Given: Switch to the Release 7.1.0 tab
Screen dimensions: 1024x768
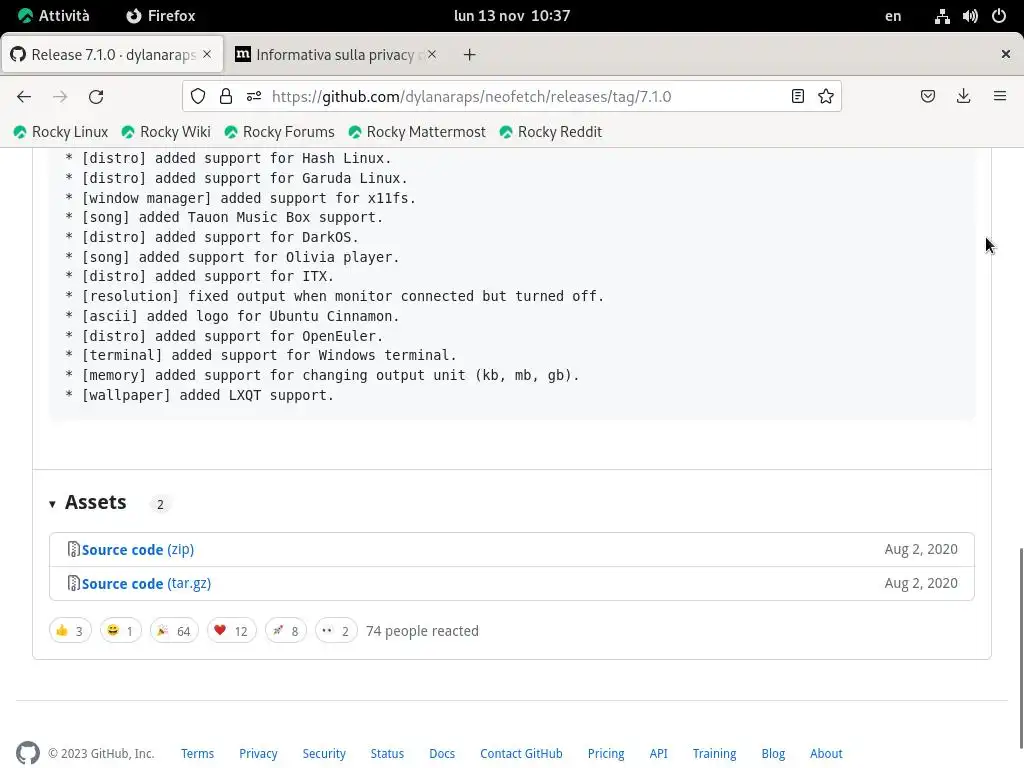Looking at the screenshot, I should pyautogui.click(x=112, y=55).
